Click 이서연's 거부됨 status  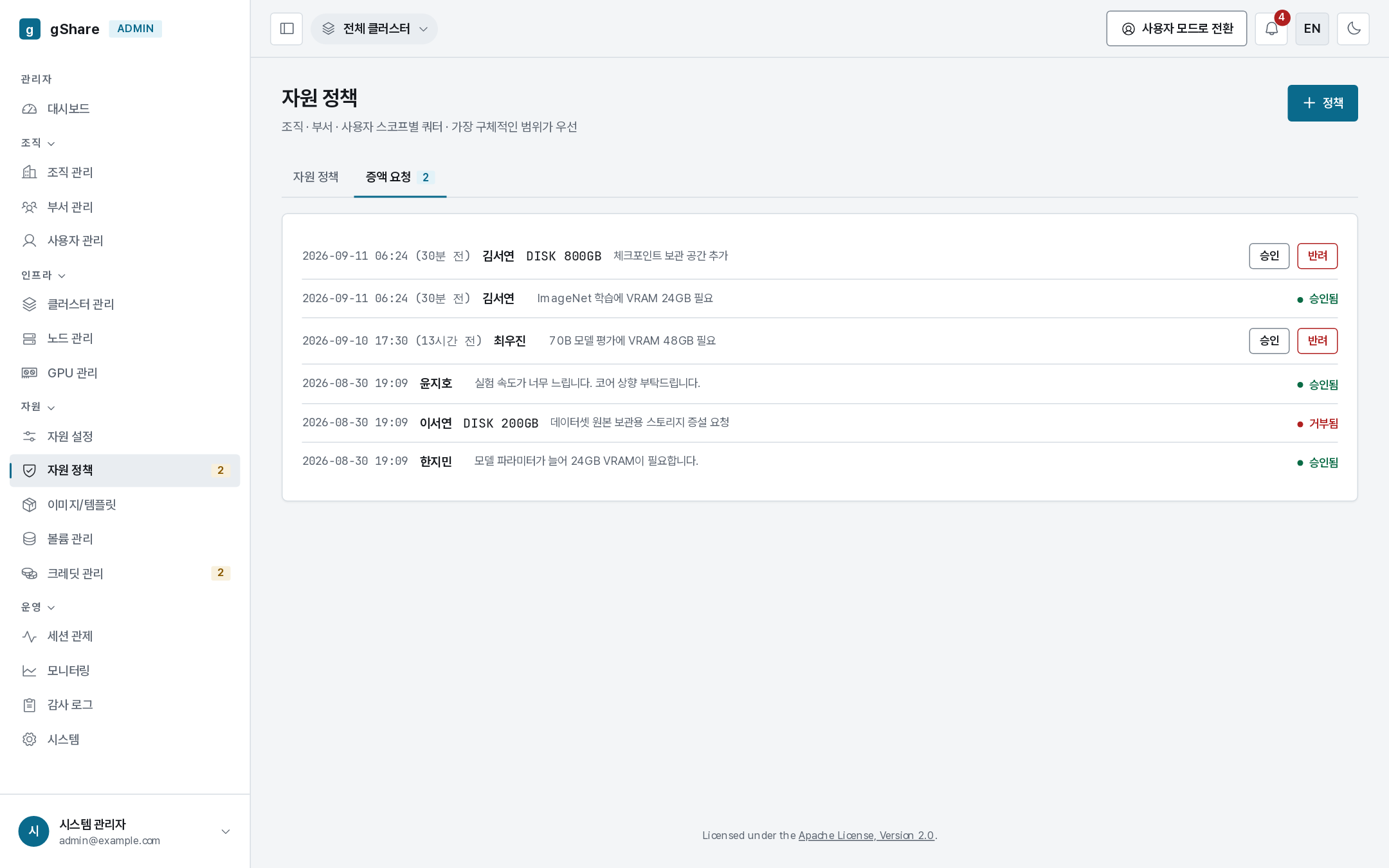pyautogui.click(x=1317, y=424)
